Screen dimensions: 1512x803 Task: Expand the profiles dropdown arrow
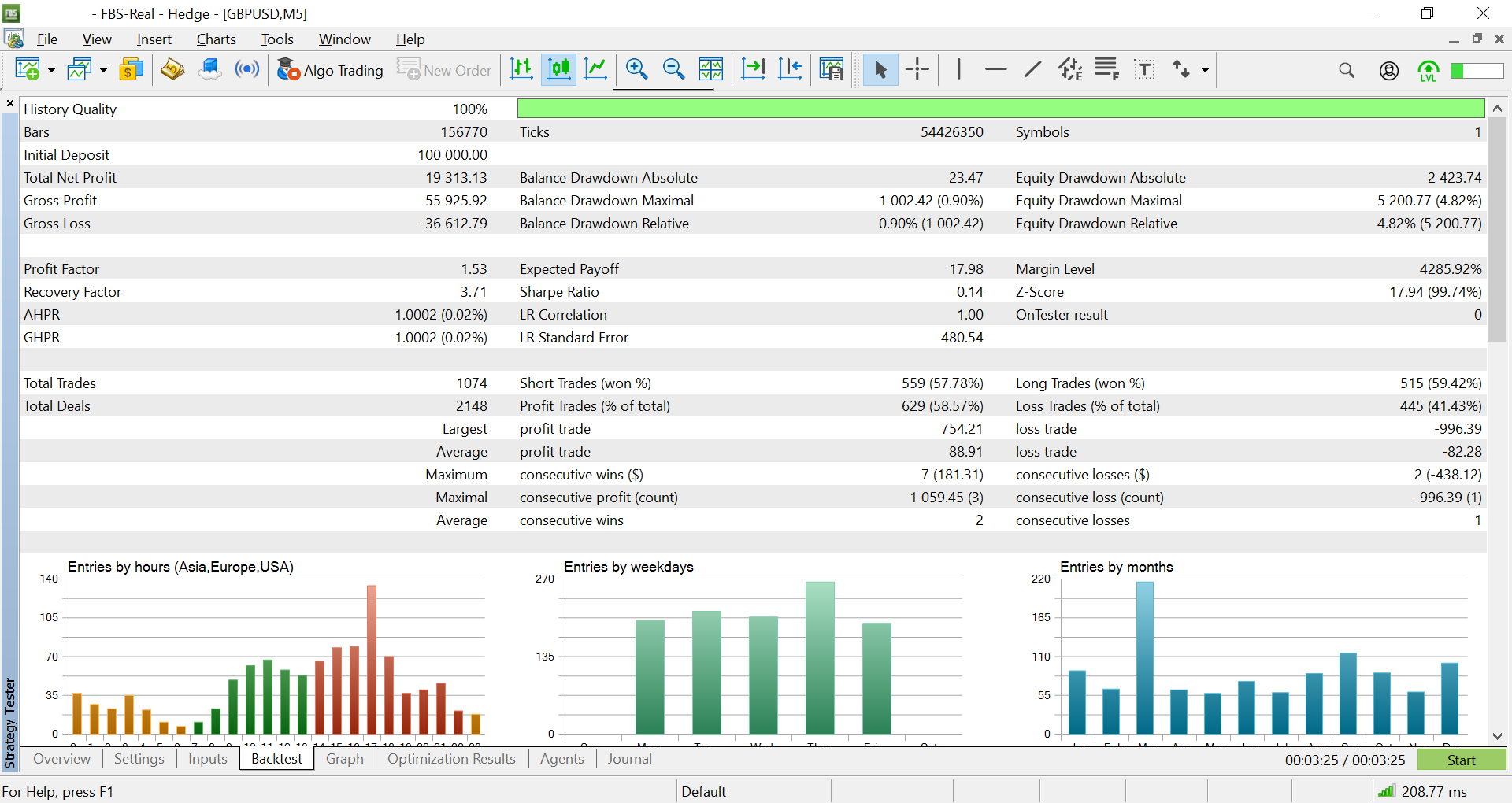coord(103,70)
